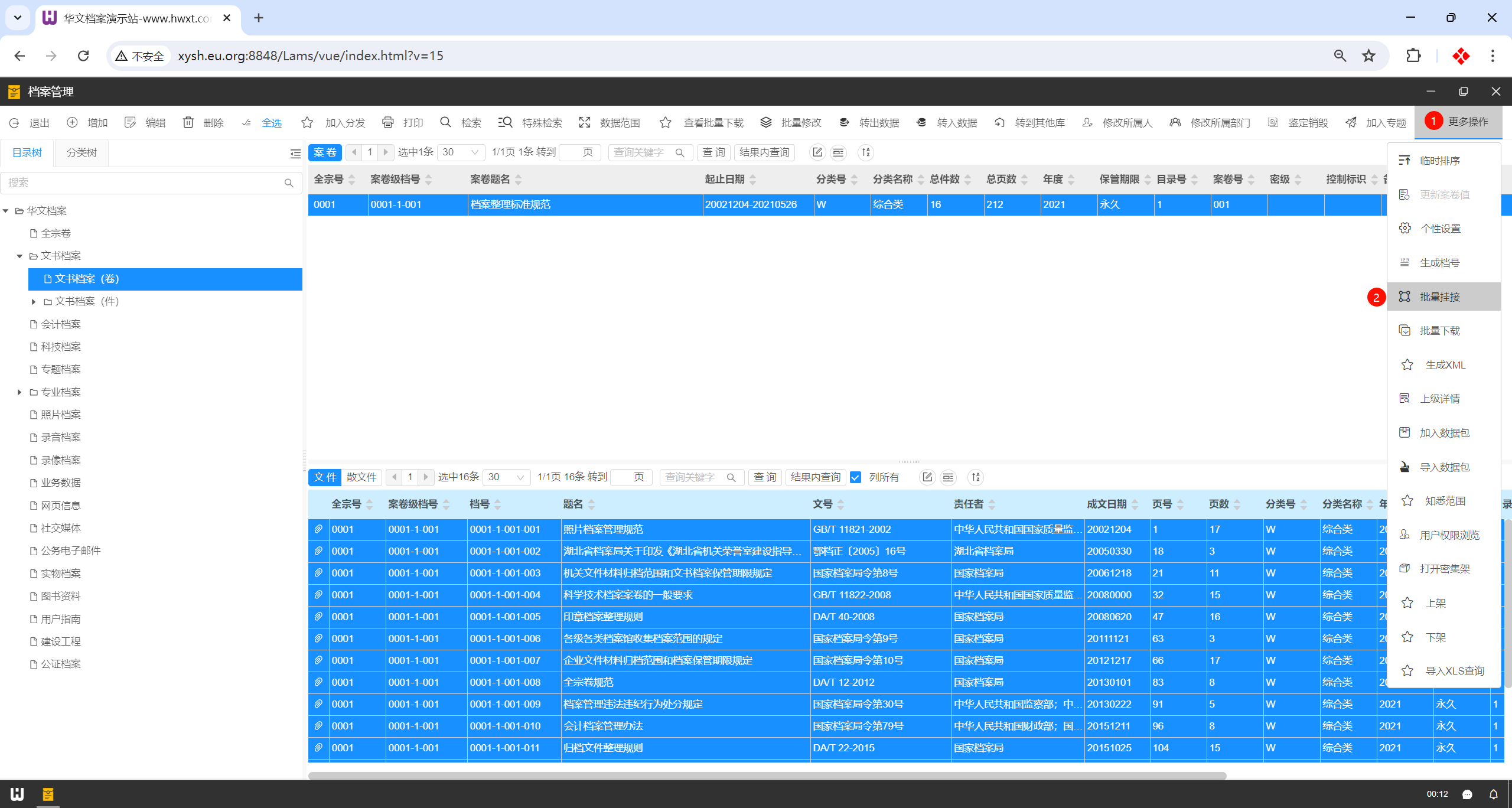Screen dimensions: 1512x808
Task: Collapse the left tree panel icon
Action: click(295, 154)
